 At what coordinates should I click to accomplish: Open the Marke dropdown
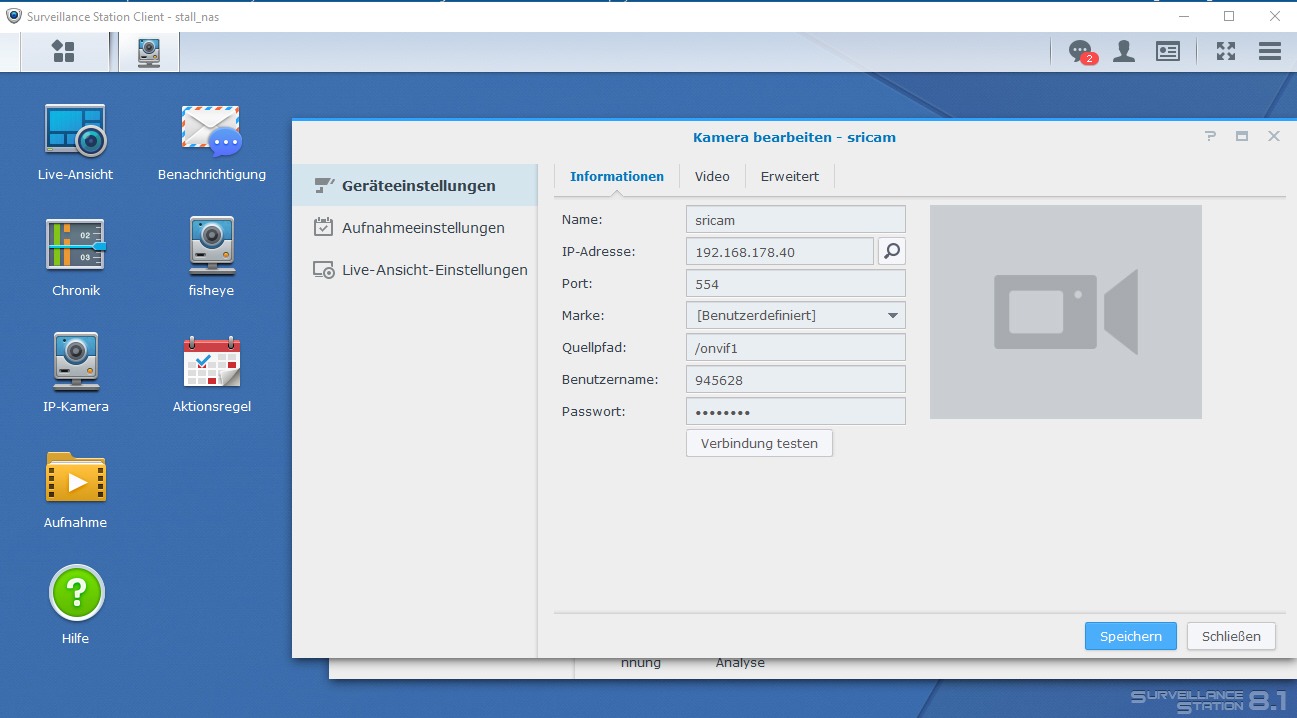[796, 315]
